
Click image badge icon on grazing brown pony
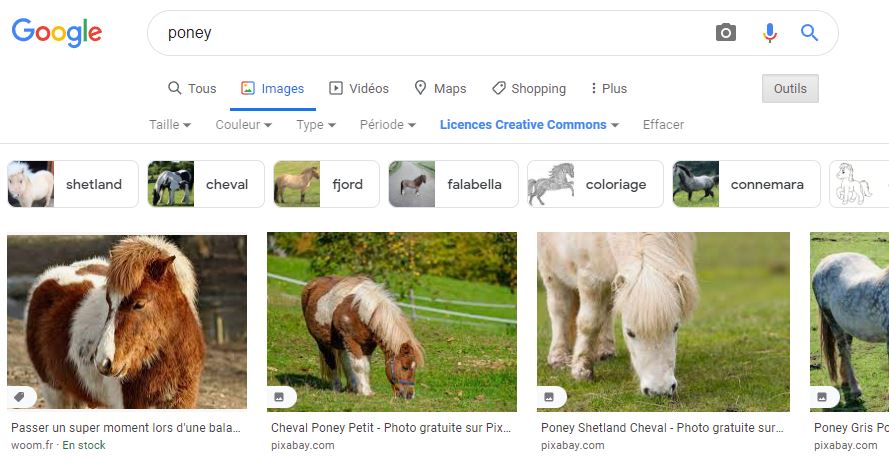pos(279,397)
